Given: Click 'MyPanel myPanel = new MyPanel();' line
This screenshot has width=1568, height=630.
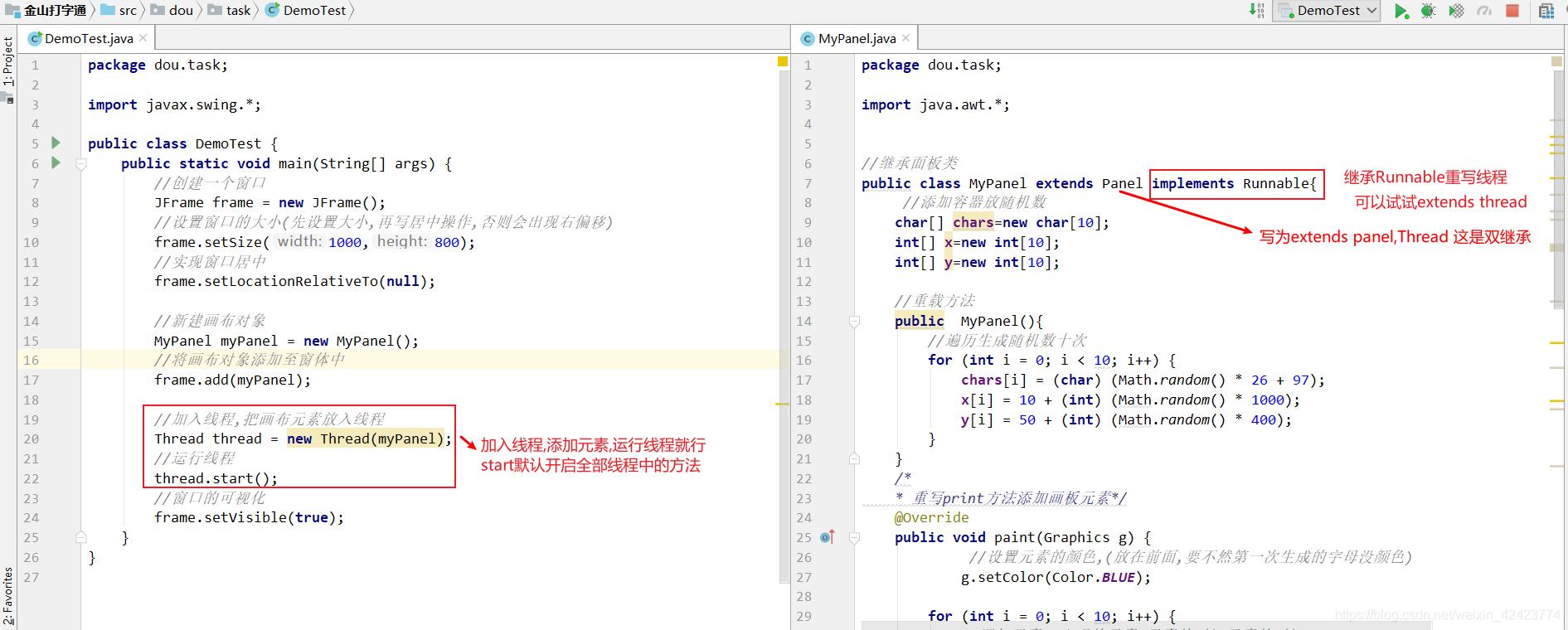Looking at the screenshot, I should pyautogui.click(x=286, y=341).
